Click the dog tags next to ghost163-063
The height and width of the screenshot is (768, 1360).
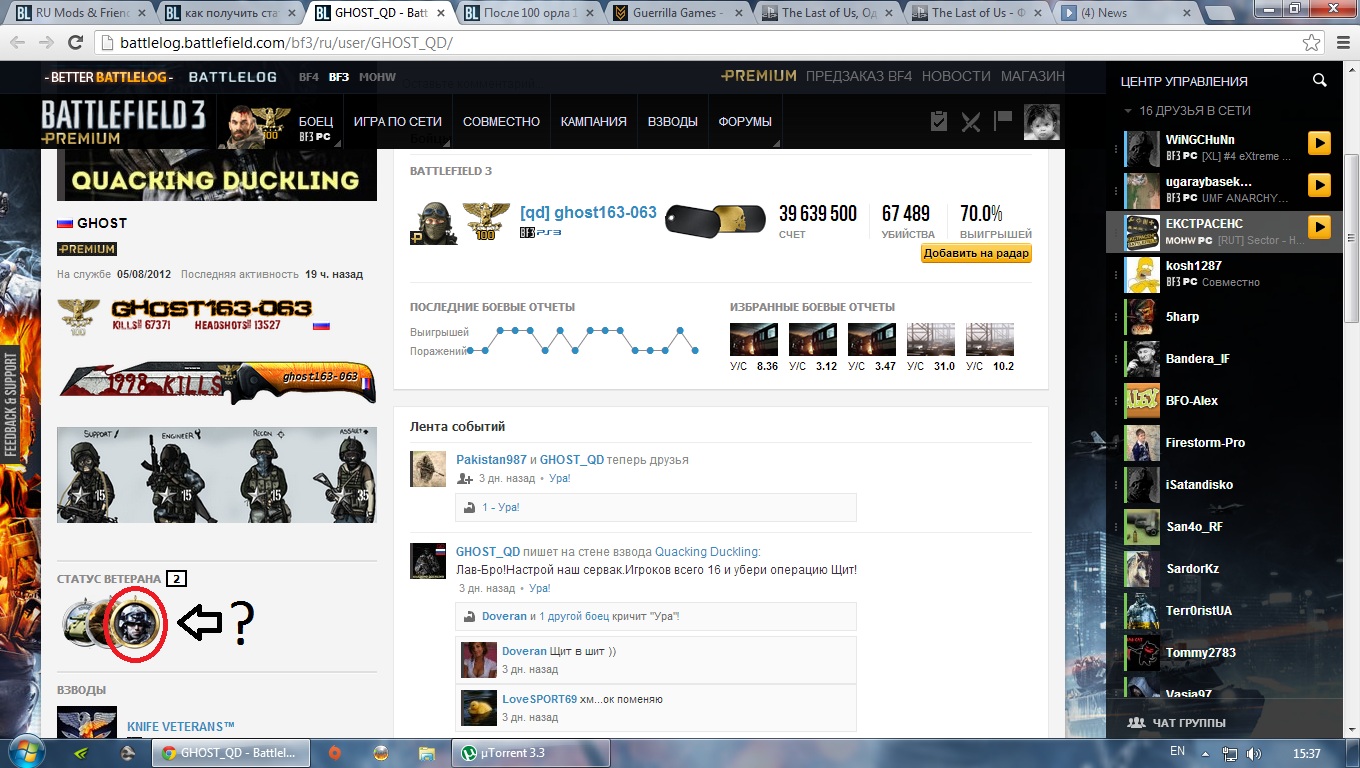point(715,219)
